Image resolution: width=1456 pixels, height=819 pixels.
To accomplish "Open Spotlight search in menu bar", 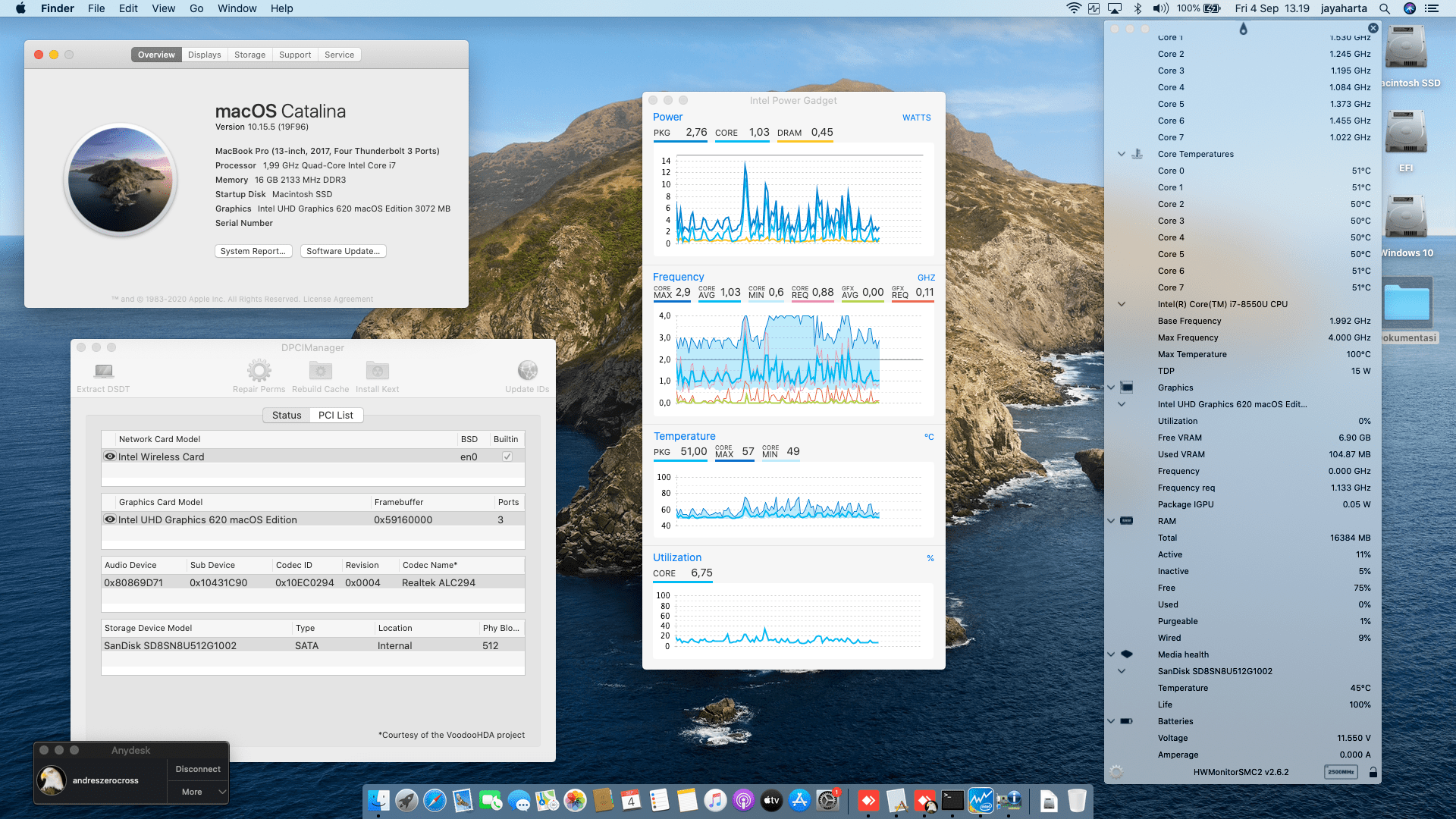I will [x=1385, y=8].
